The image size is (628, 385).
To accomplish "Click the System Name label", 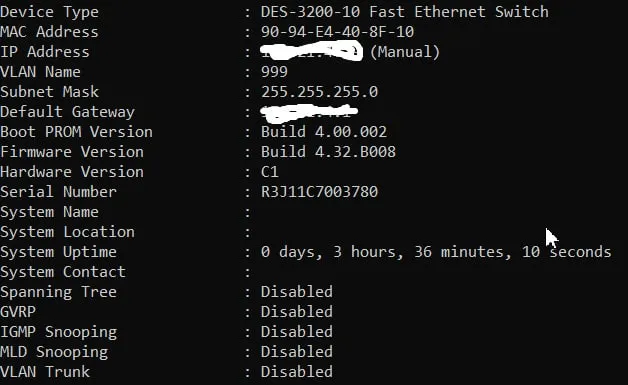I will click(49, 212).
